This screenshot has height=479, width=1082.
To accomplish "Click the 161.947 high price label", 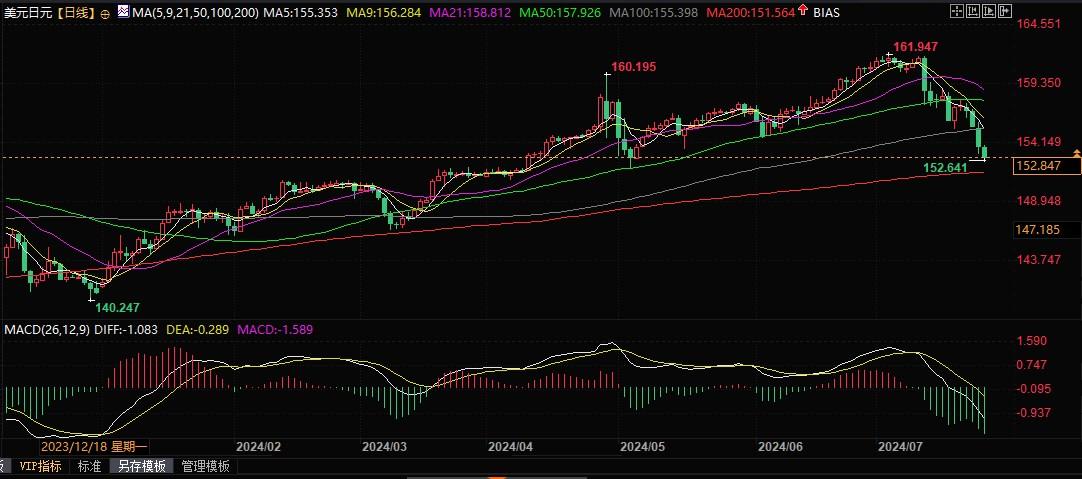I will [x=915, y=47].
